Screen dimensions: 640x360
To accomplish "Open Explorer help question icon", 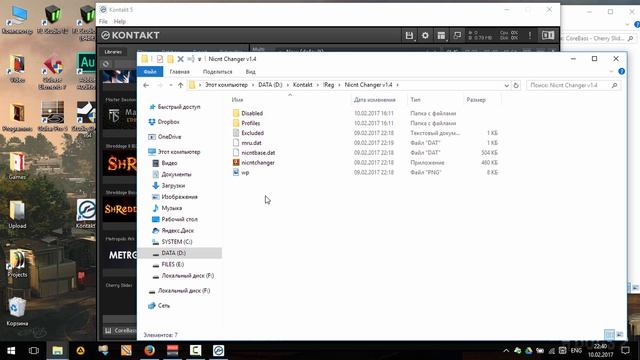I will tap(621, 71).
